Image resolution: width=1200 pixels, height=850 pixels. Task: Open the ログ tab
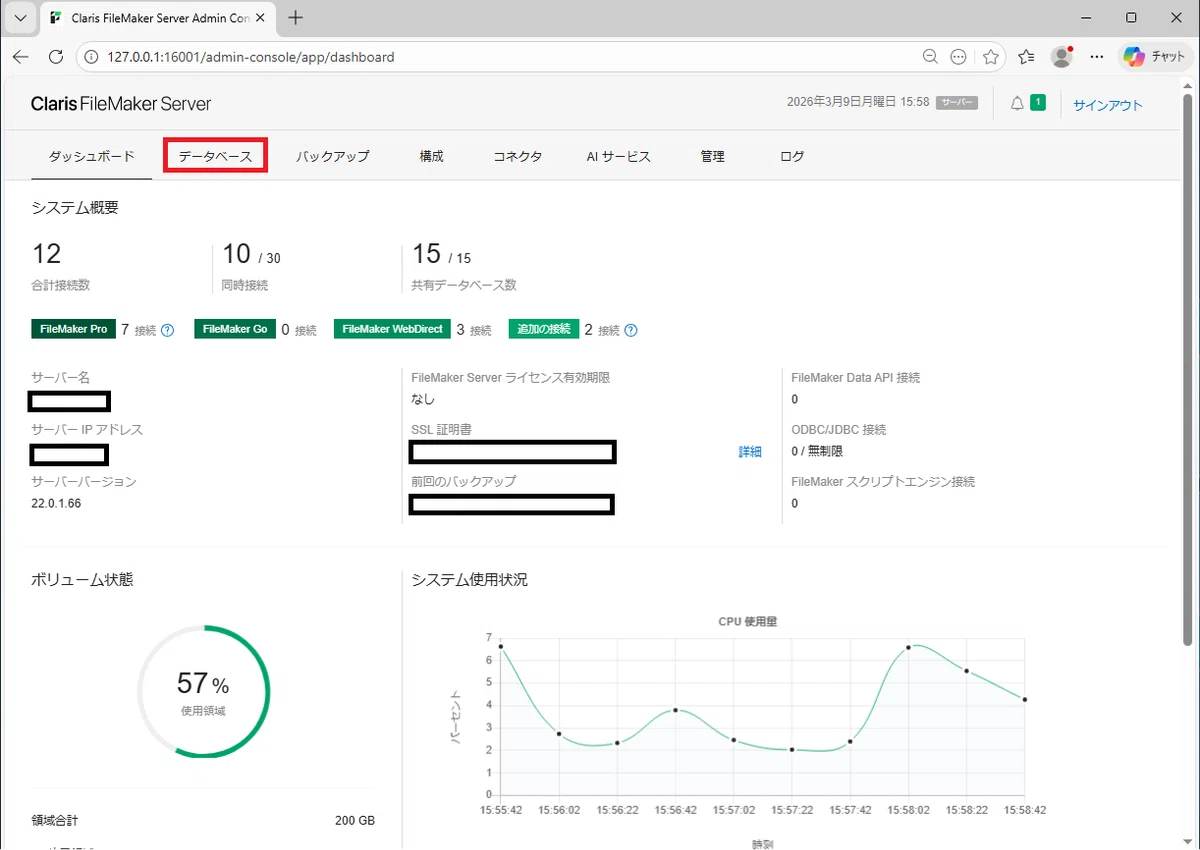[792, 156]
